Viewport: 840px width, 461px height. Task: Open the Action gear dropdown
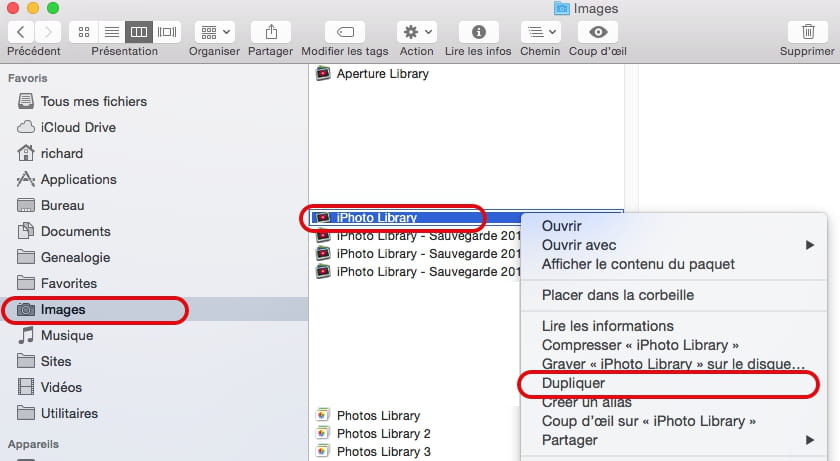[x=417, y=32]
